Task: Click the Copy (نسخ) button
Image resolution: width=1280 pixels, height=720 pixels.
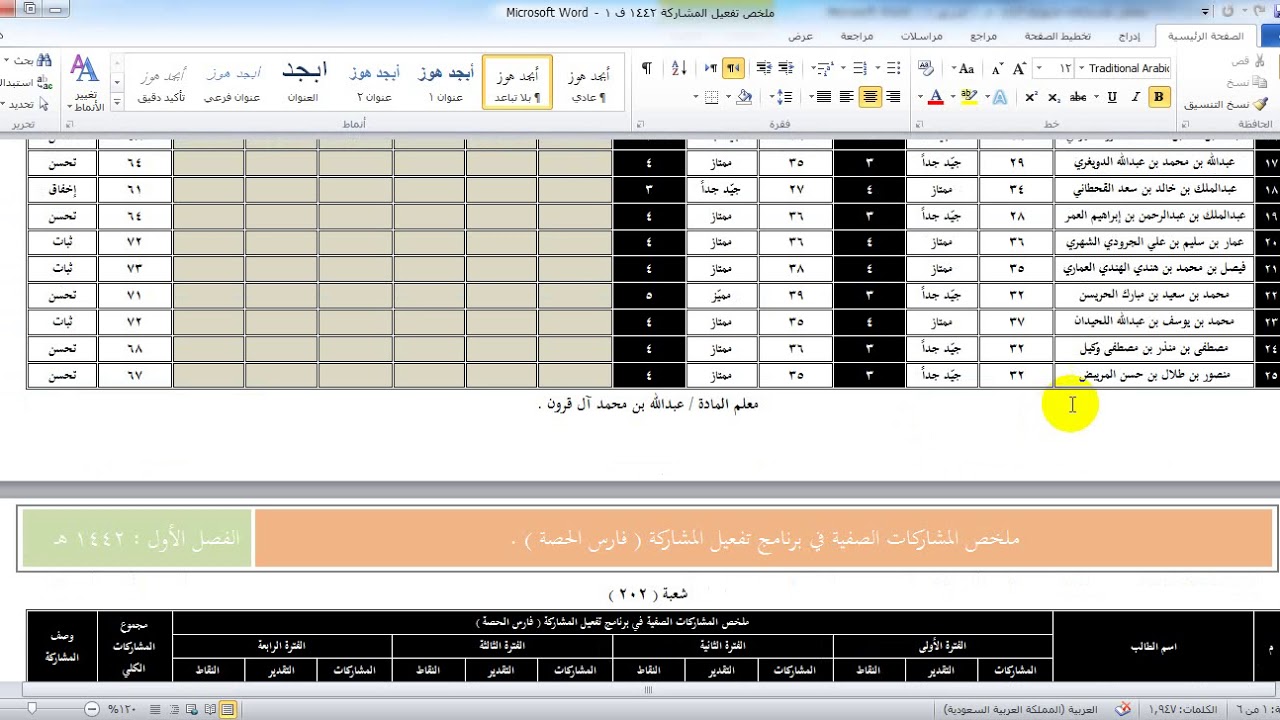Action: 1248,82
